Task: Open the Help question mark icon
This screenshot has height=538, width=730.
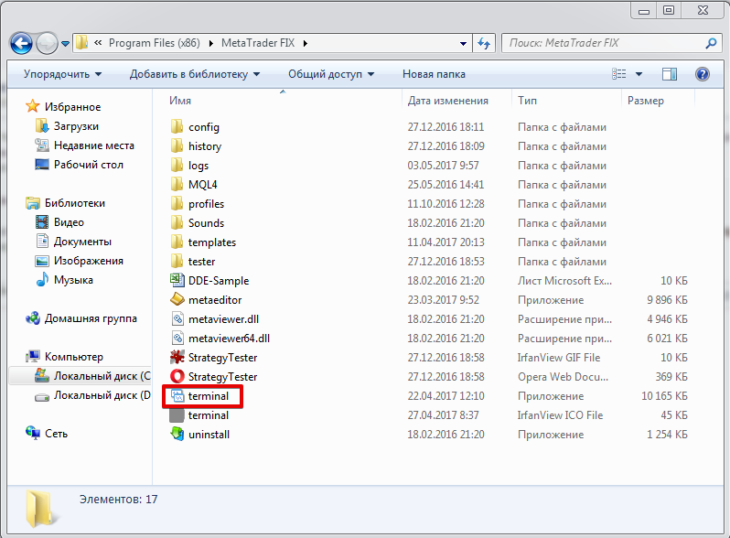Action: pyautogui.click(x=702, y=74)
